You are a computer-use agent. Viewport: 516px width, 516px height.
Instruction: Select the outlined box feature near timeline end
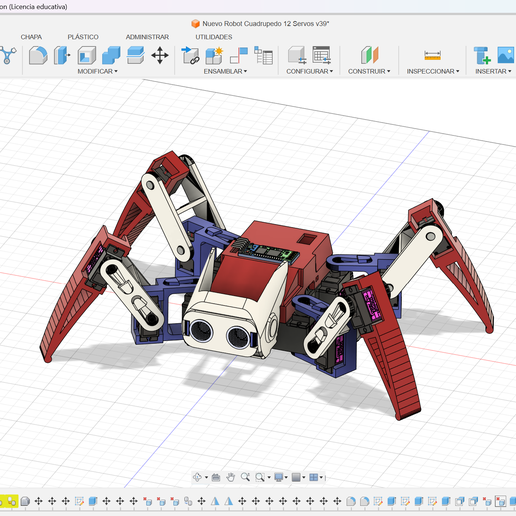(x=500, y=501)
